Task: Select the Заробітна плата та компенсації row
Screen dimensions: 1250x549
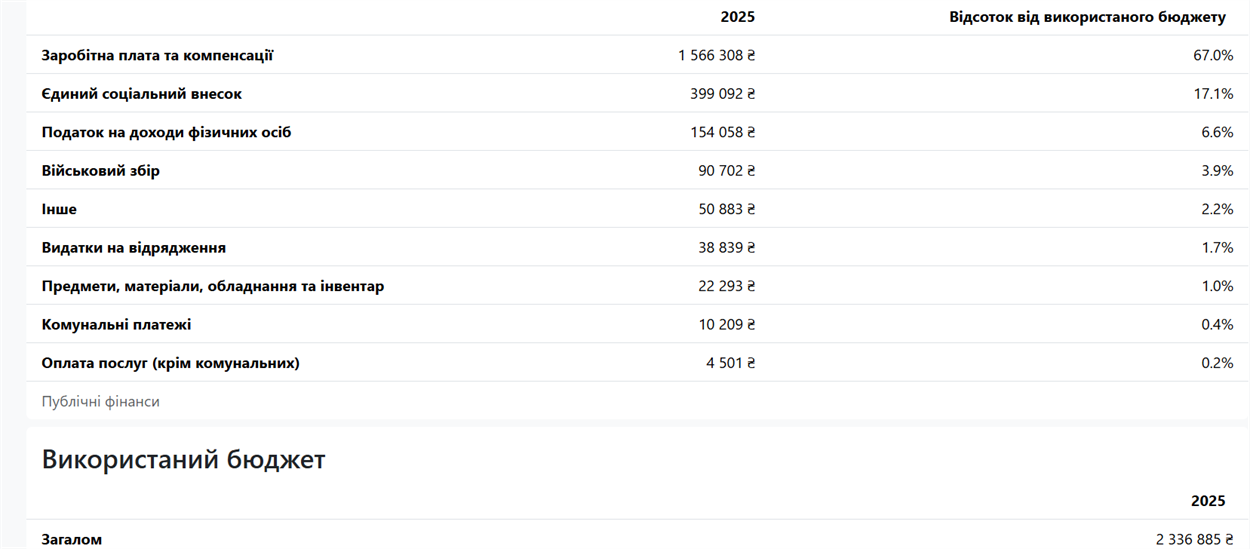Action: point(637,55)
